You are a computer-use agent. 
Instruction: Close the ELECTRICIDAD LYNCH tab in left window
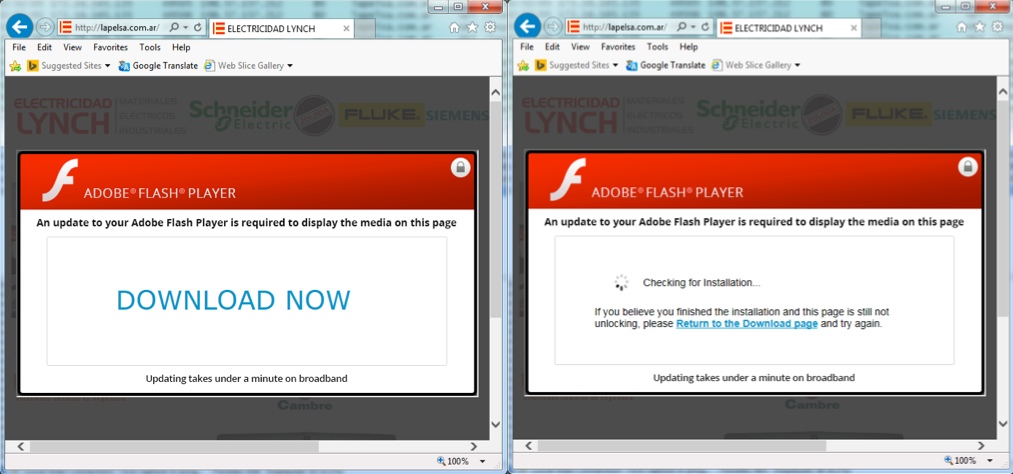click(x=347, y=29)
